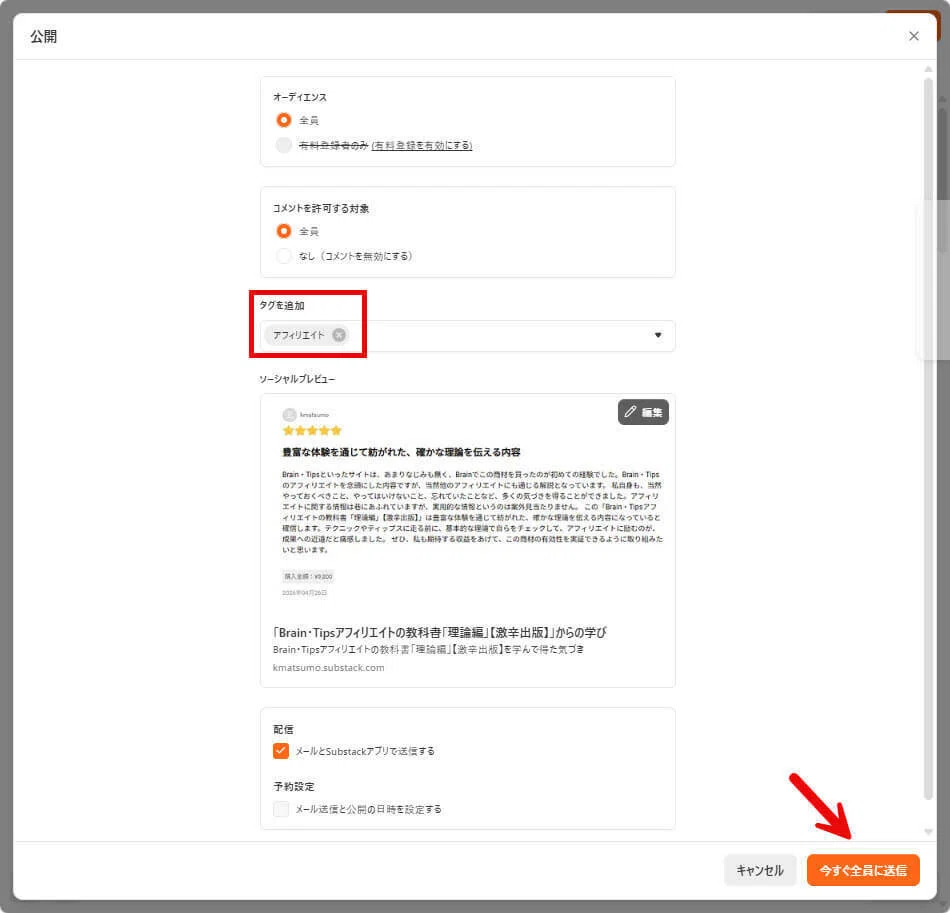
Task: Select the disabled 有料登録者のみ audience option
Action: click(x=284, y=145)
